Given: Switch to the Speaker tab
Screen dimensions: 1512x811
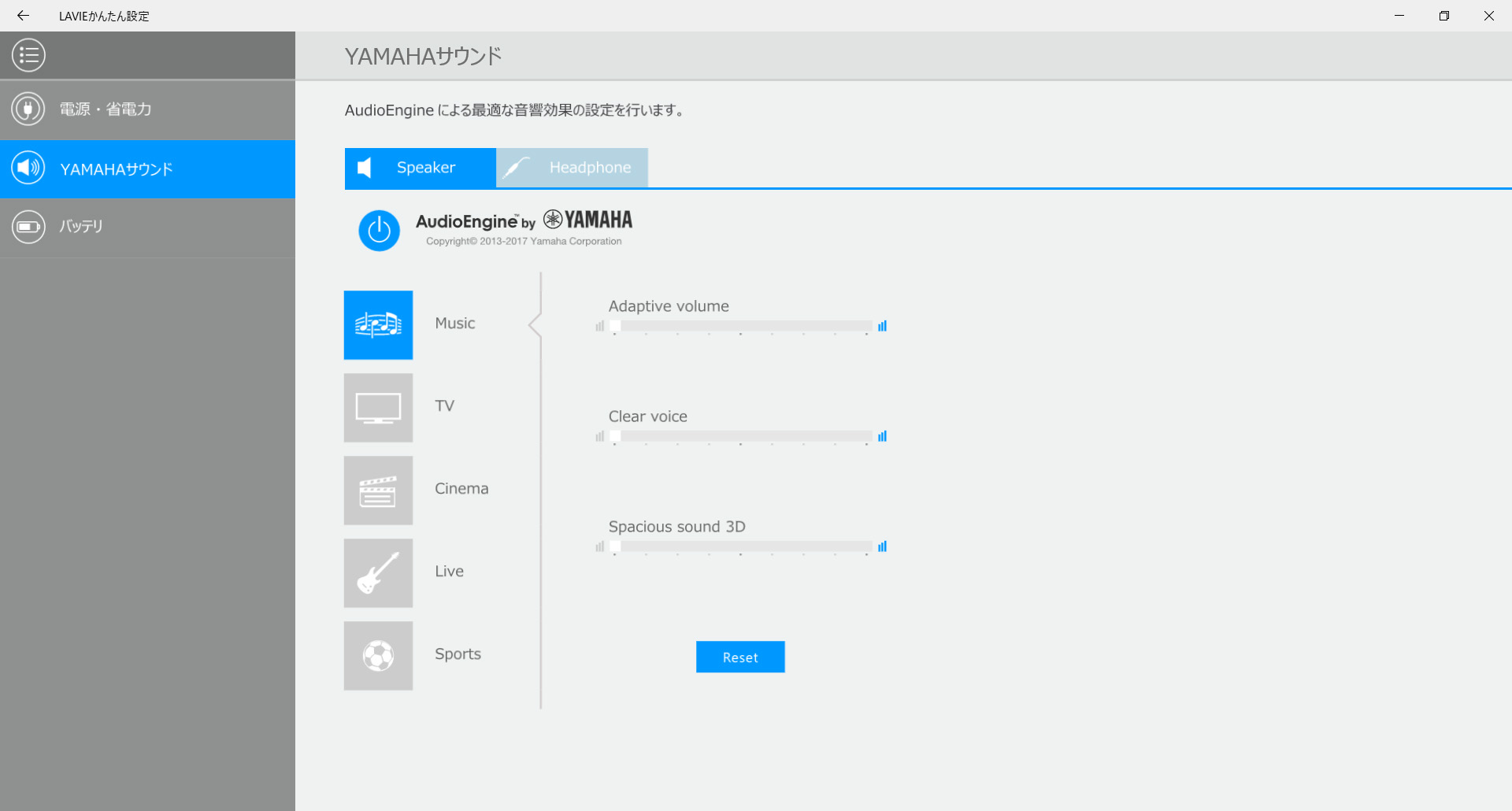Looking at the screenshot, I should 421,168.
